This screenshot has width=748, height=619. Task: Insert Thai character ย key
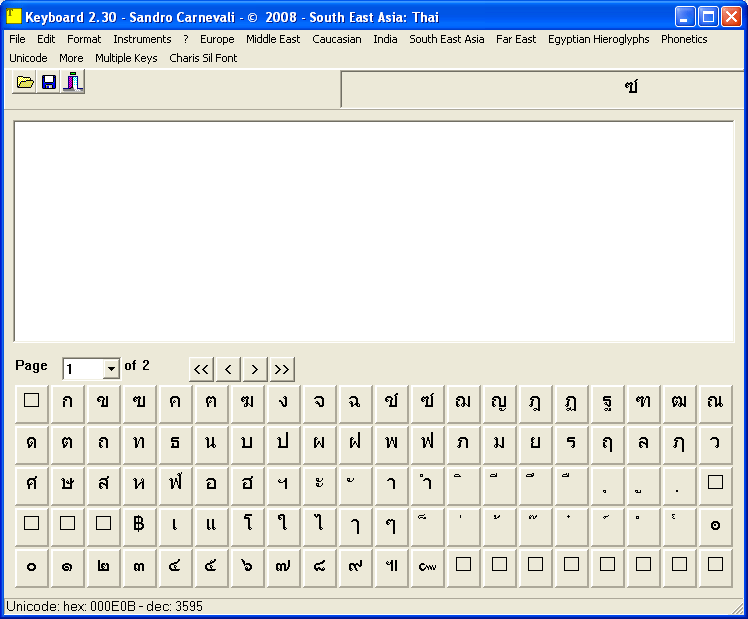(x=535, y=445)
